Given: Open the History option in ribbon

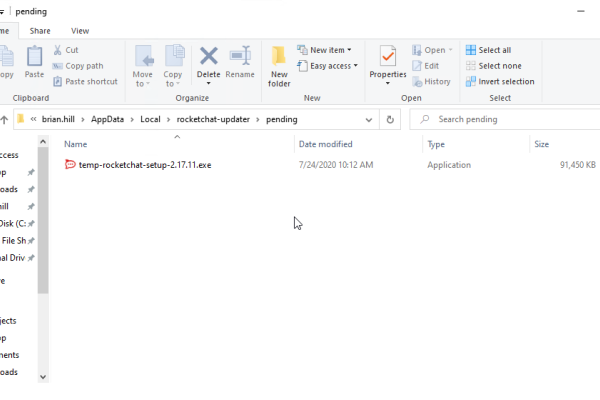Looking at the screenshot, I should point(431,82).
